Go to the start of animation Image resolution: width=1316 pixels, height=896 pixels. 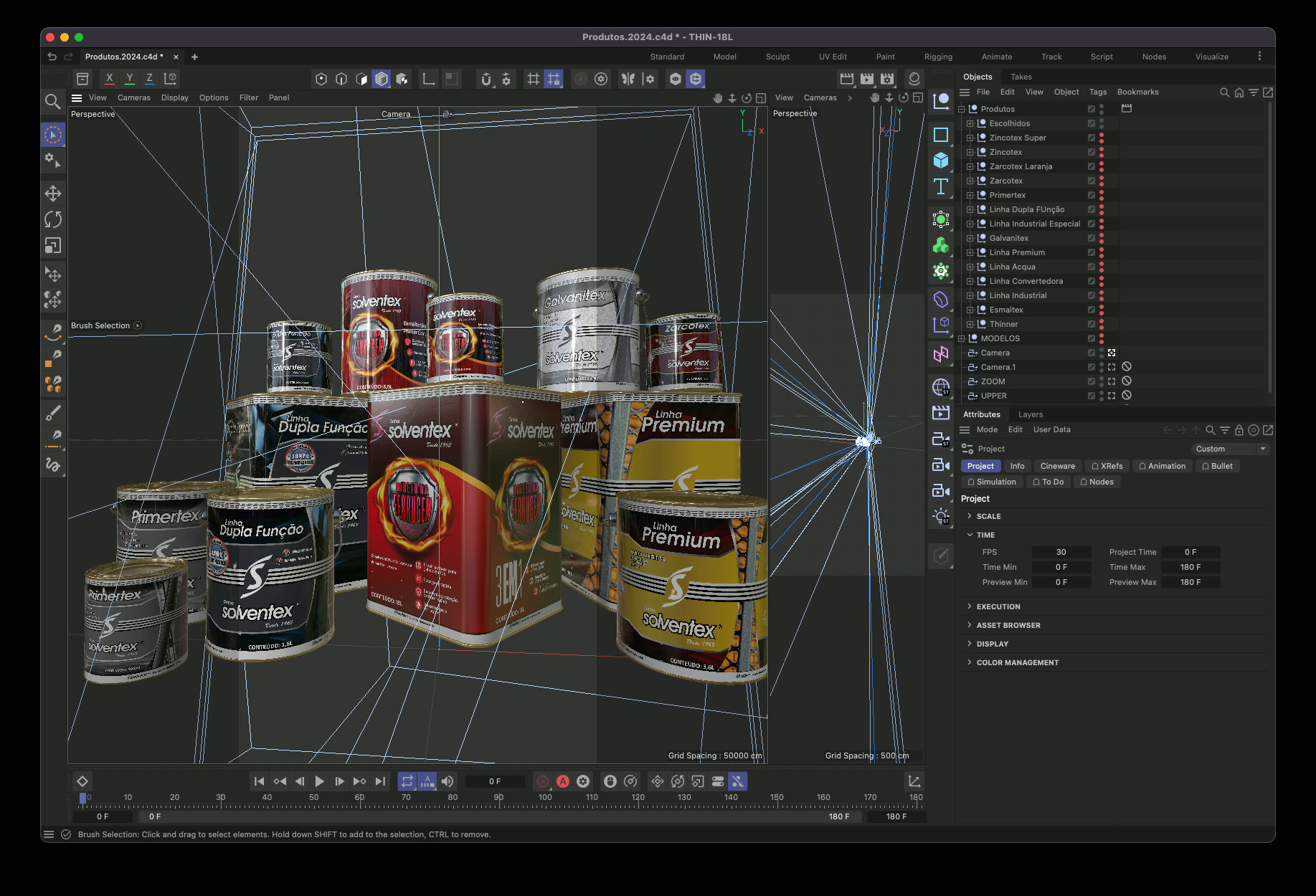260,781
